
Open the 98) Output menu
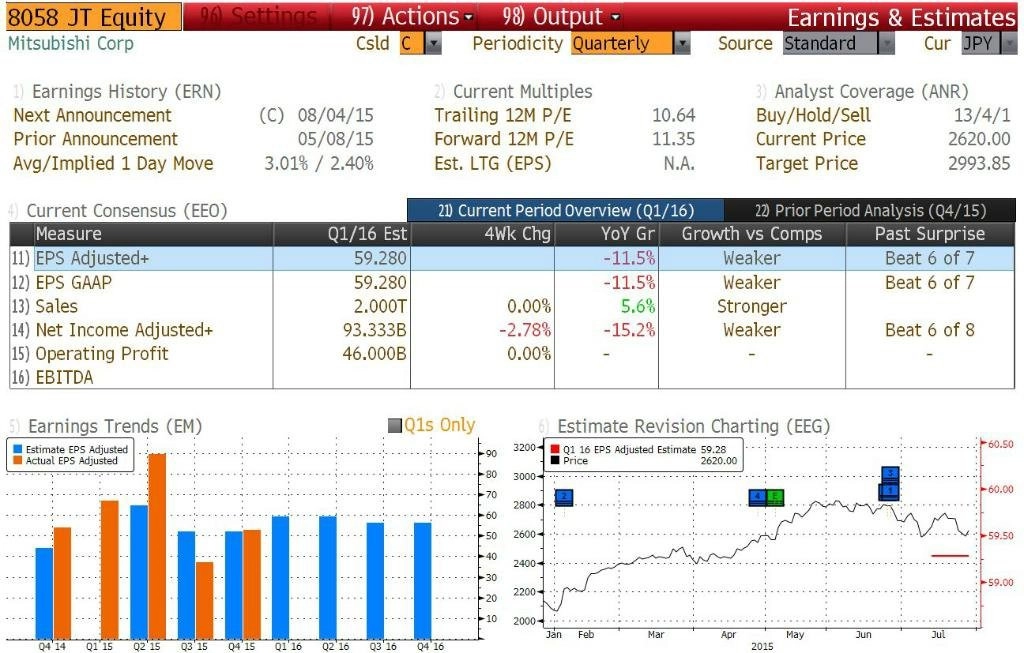coord(561,16)
